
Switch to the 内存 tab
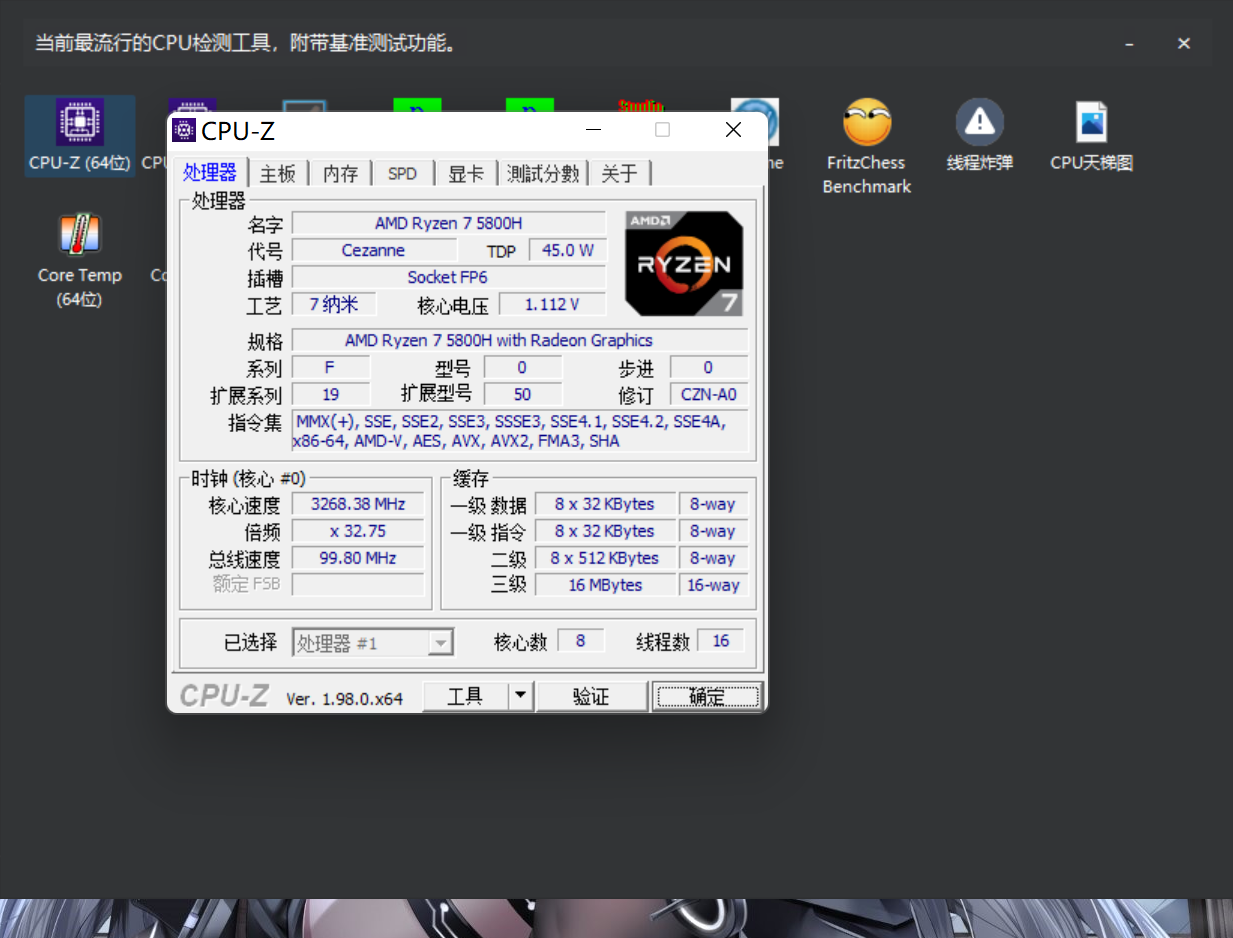341,174
